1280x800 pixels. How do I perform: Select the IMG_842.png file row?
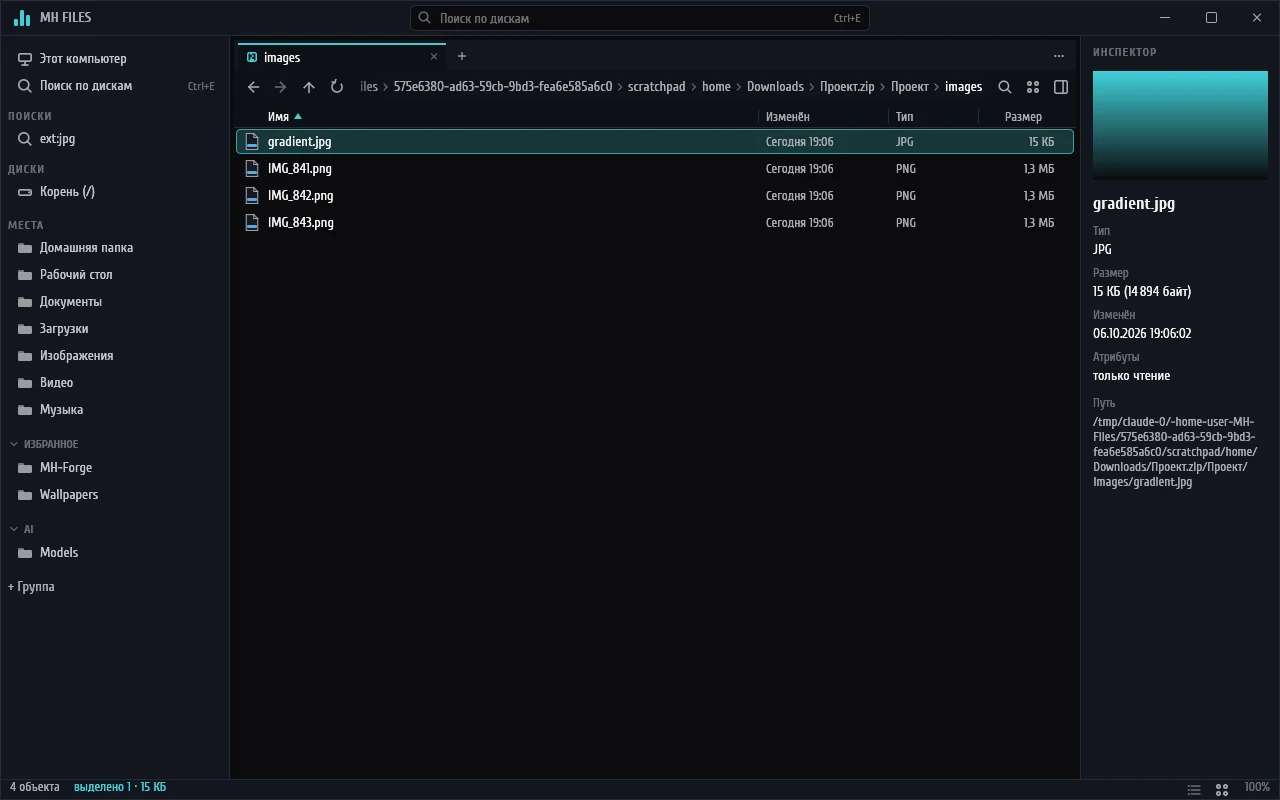655,196
